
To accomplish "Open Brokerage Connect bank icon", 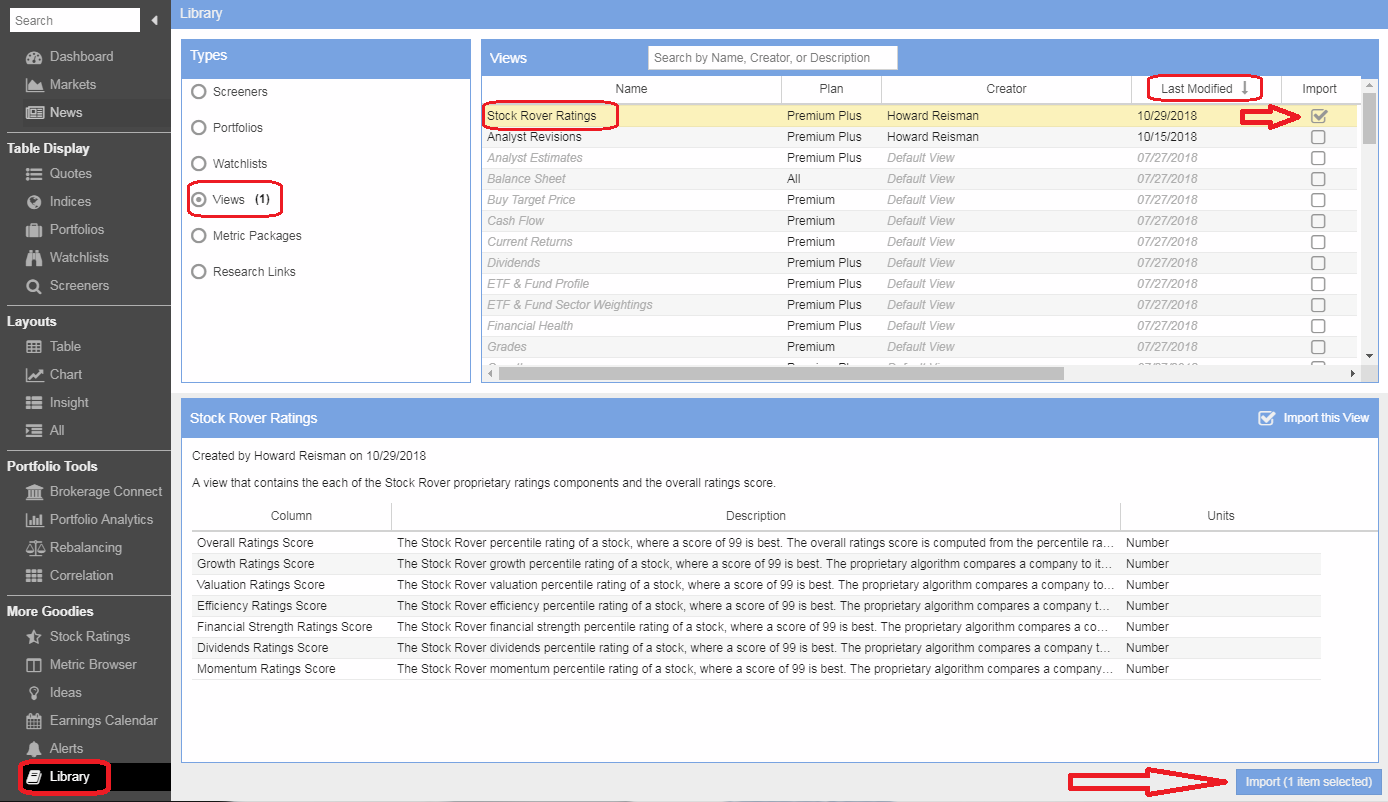I will click(34, 492).
